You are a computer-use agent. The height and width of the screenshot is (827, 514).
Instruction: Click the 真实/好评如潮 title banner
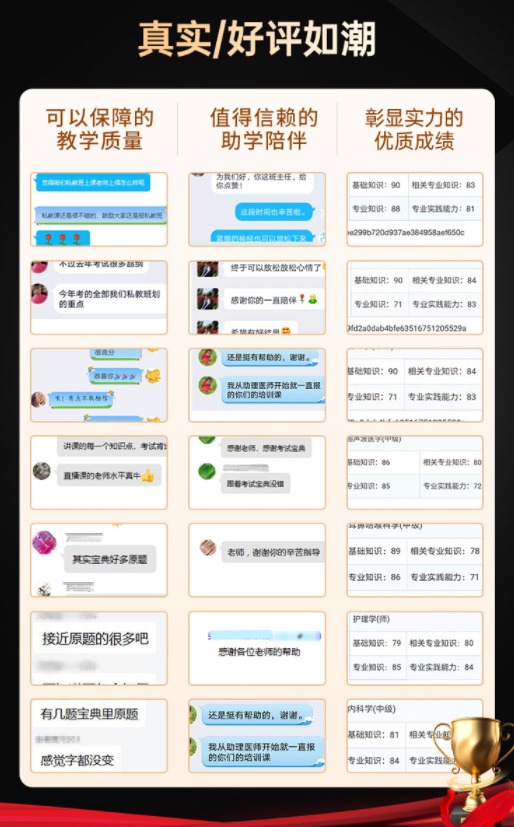pos(257,39)
